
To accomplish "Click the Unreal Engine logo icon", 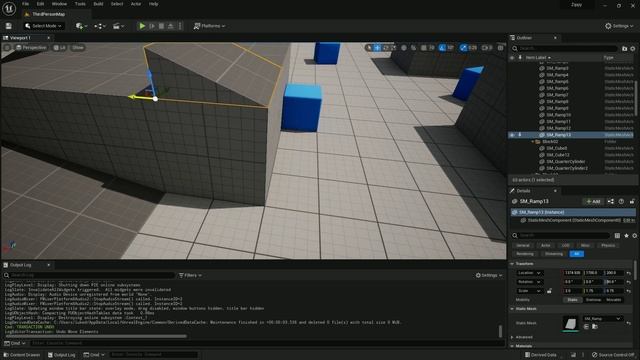I will tap(9, 8).
